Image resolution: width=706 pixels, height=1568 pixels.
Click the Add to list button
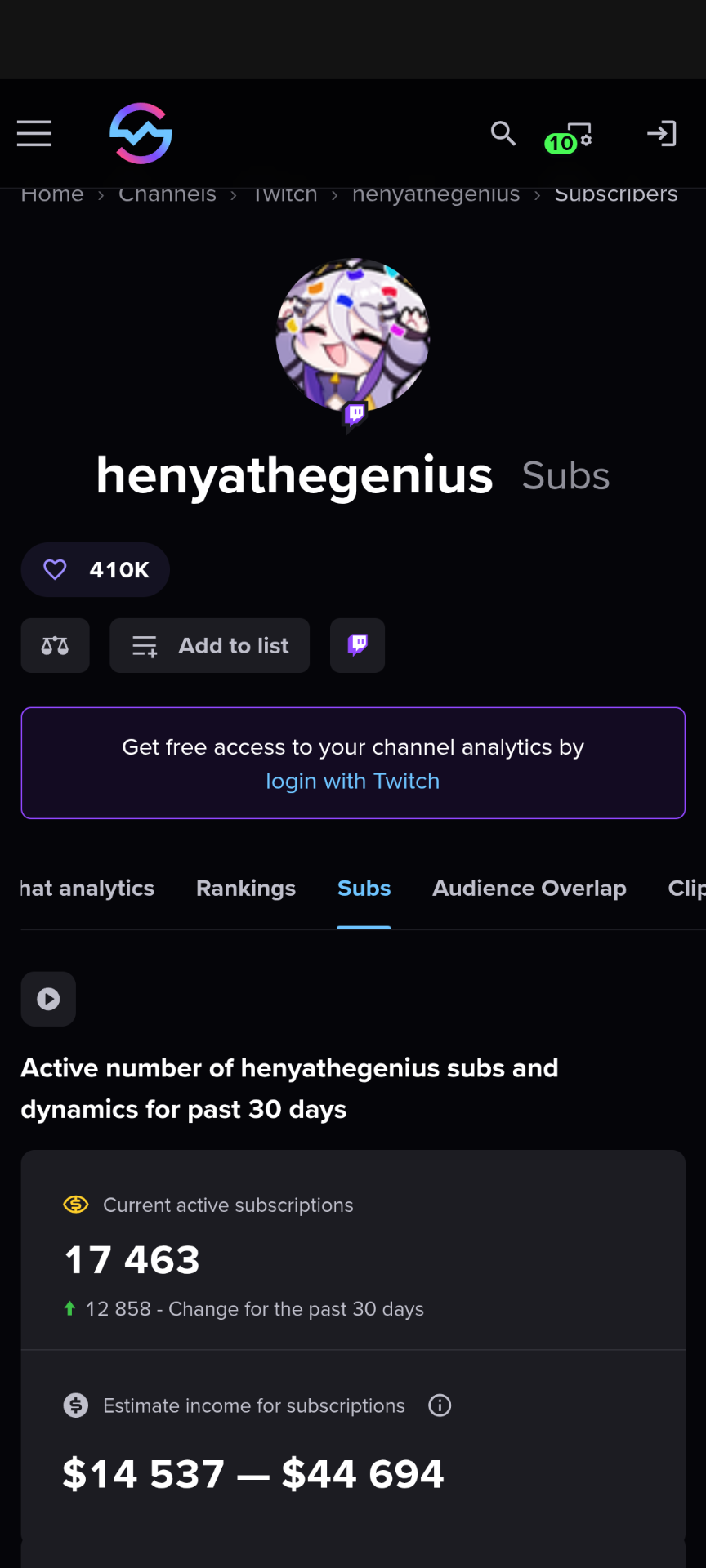(210, 646)
